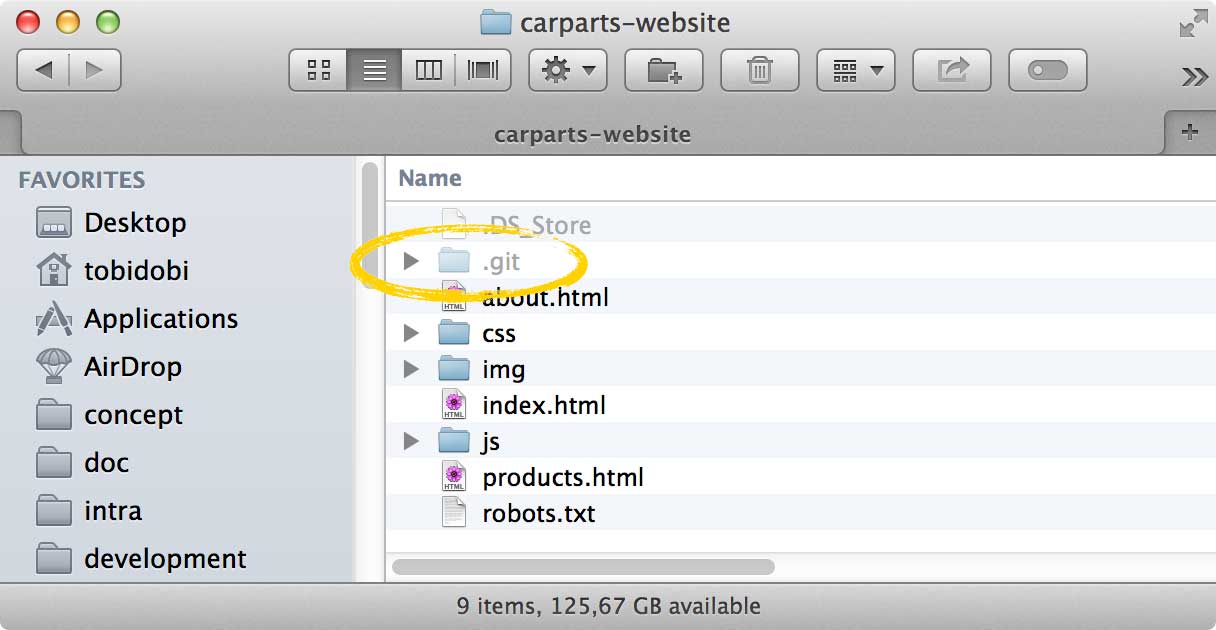
Task: Click the forward navigation arrow
Action: (95, 70)
